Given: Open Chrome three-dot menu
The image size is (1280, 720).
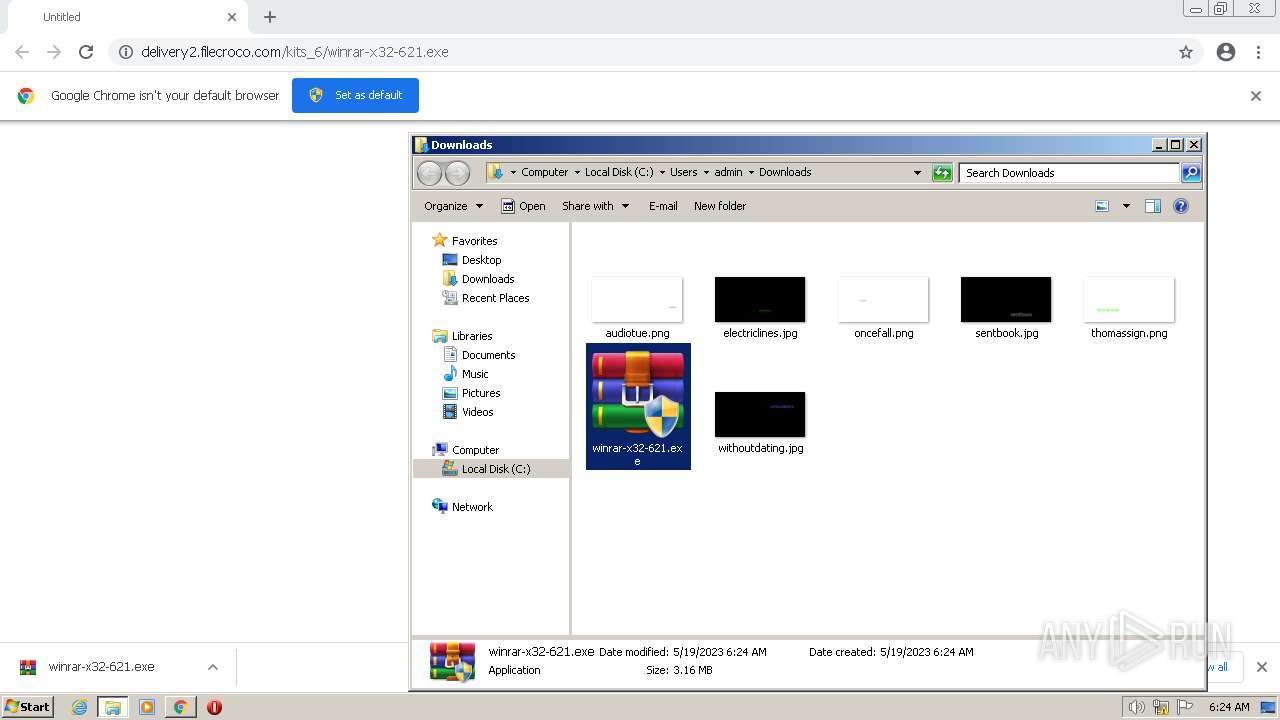Looking at the screenshot, I should coord(1259,52).
